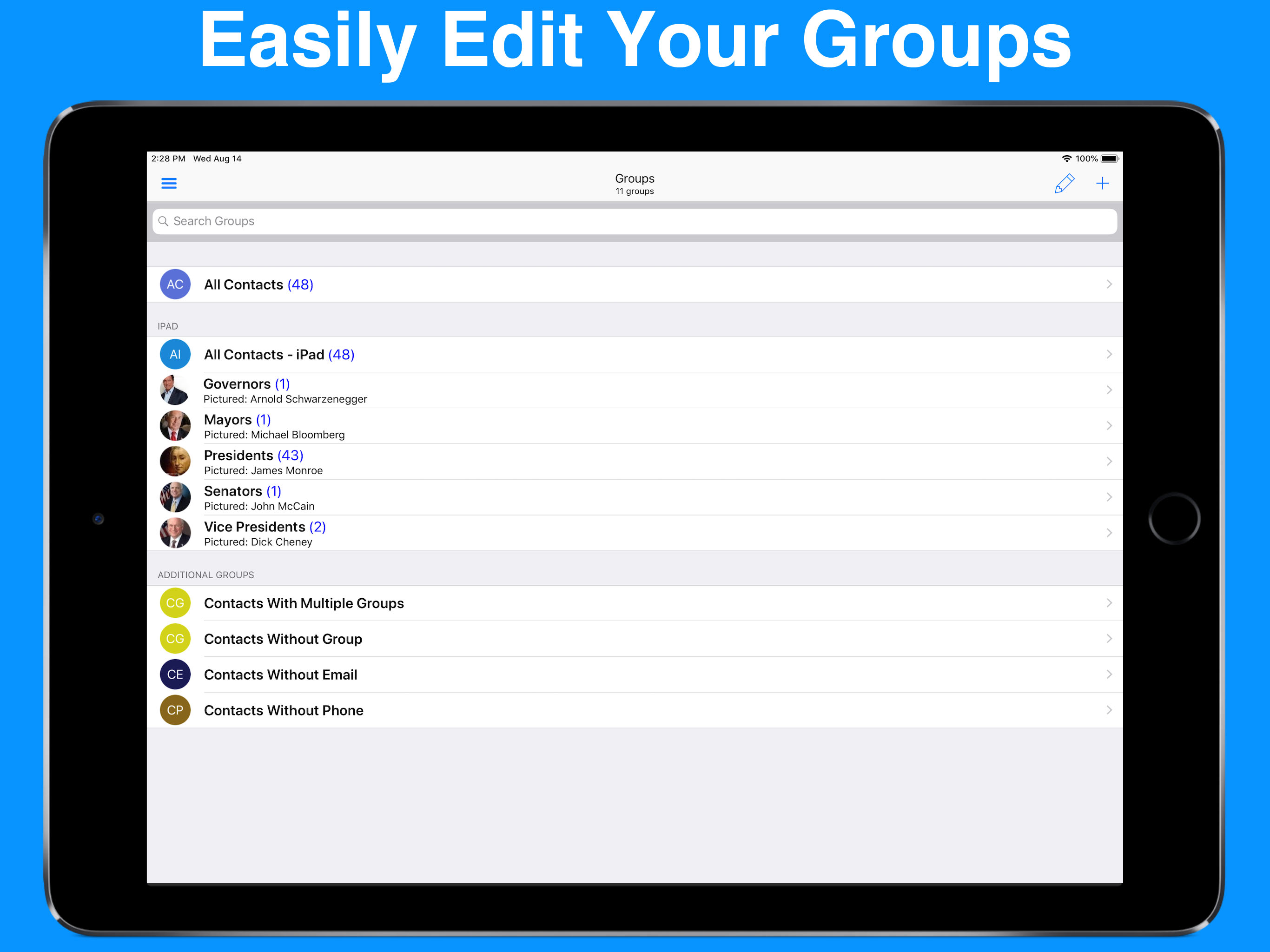Expand All Contacts via its chevron

[1109, 284]
